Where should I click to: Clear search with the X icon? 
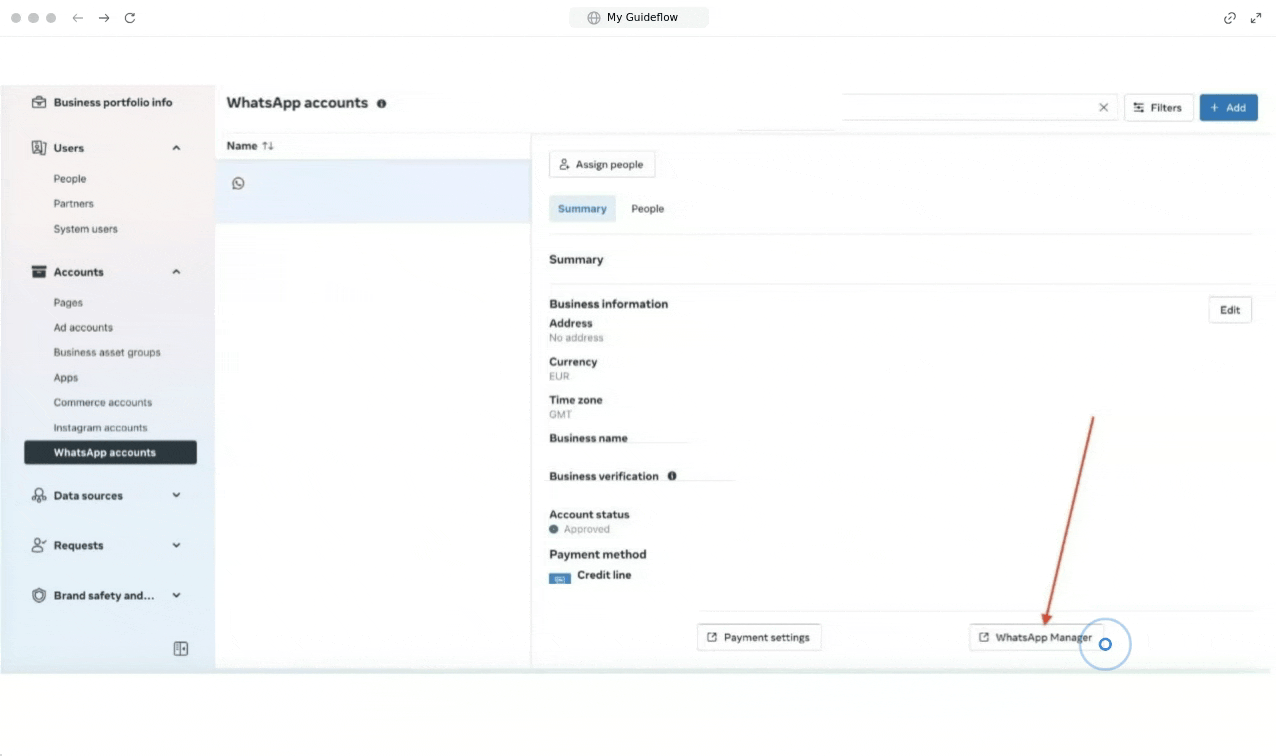(1103, 107)
